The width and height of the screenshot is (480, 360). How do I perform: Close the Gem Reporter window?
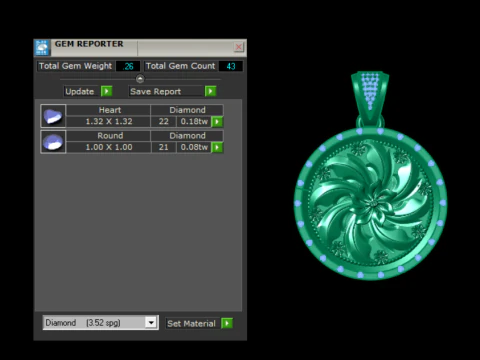(239, 47)
